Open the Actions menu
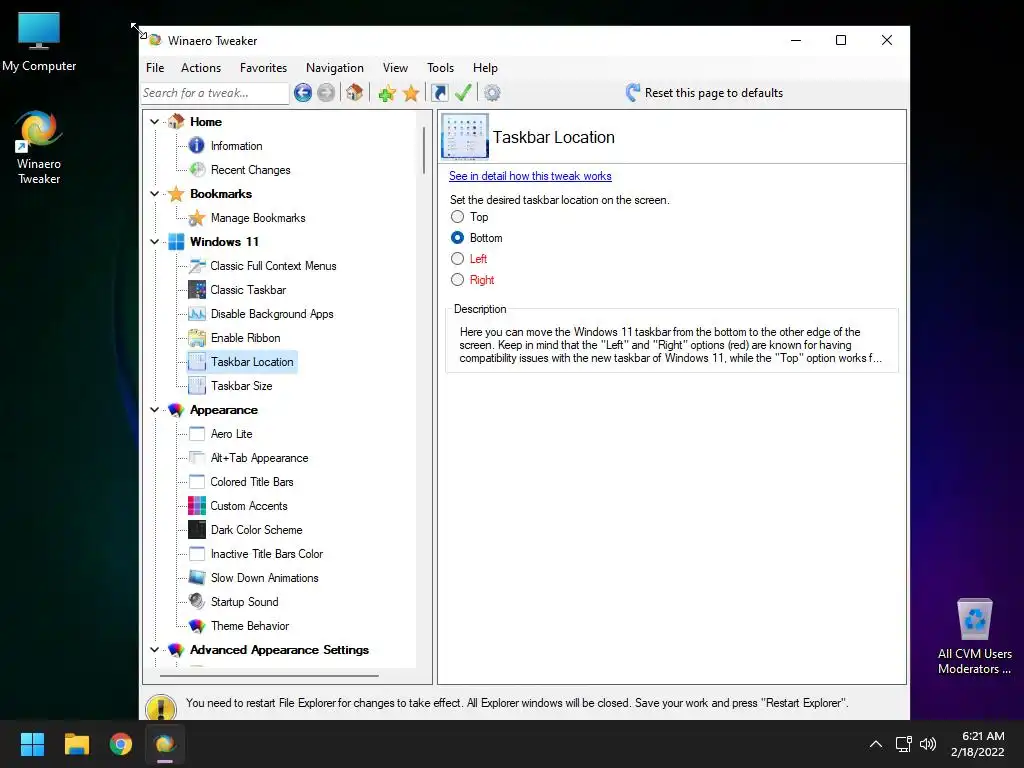1024x768 pixels. click(x=200, y=68)
